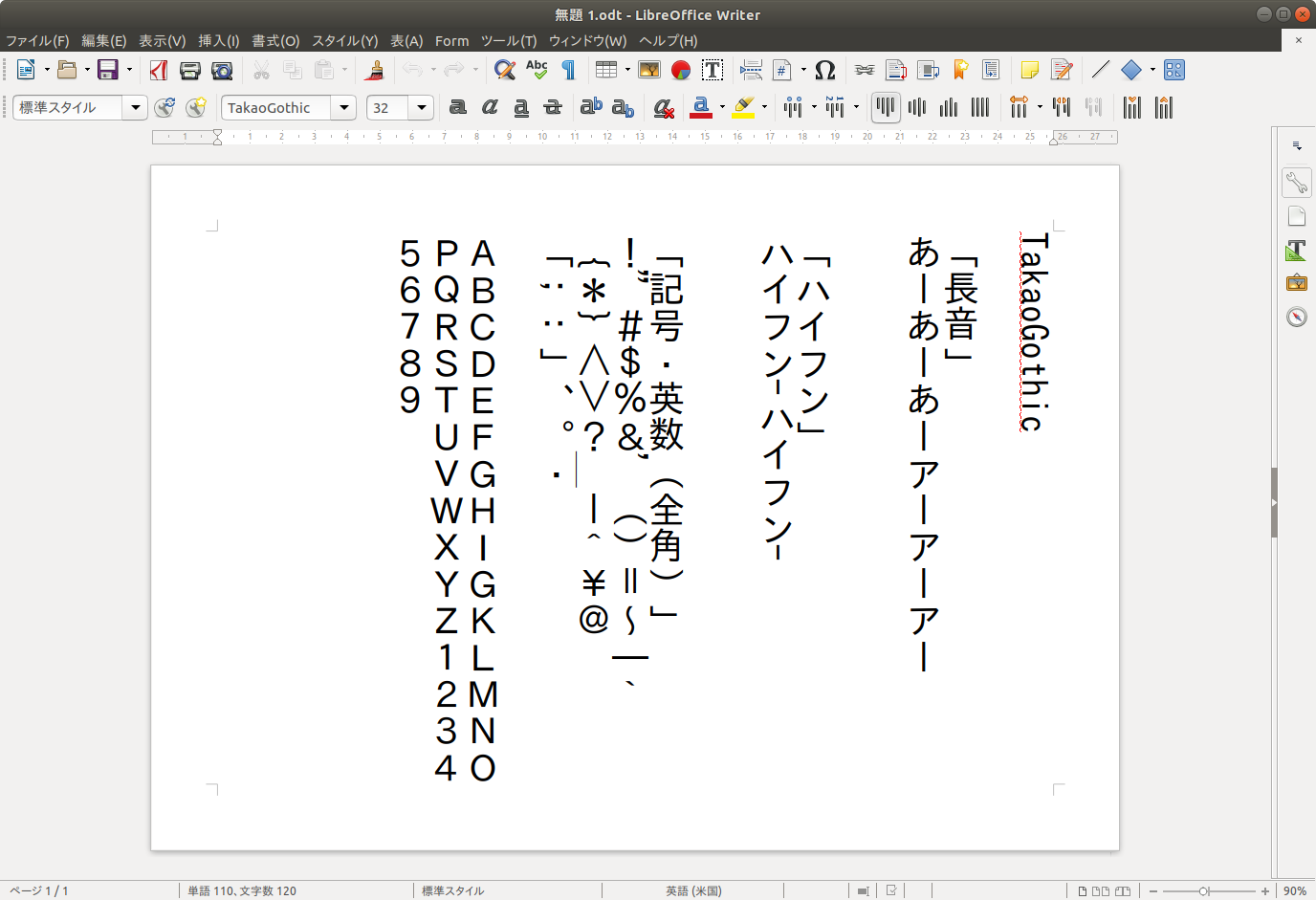Open the font color dropdown arrow
The width and height of the screenshot is (1316, 900).
pos(722,107)
